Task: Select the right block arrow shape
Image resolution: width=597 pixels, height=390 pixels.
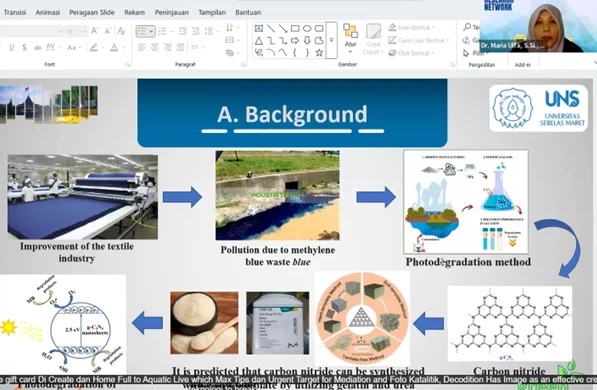Action: point(295,40)
